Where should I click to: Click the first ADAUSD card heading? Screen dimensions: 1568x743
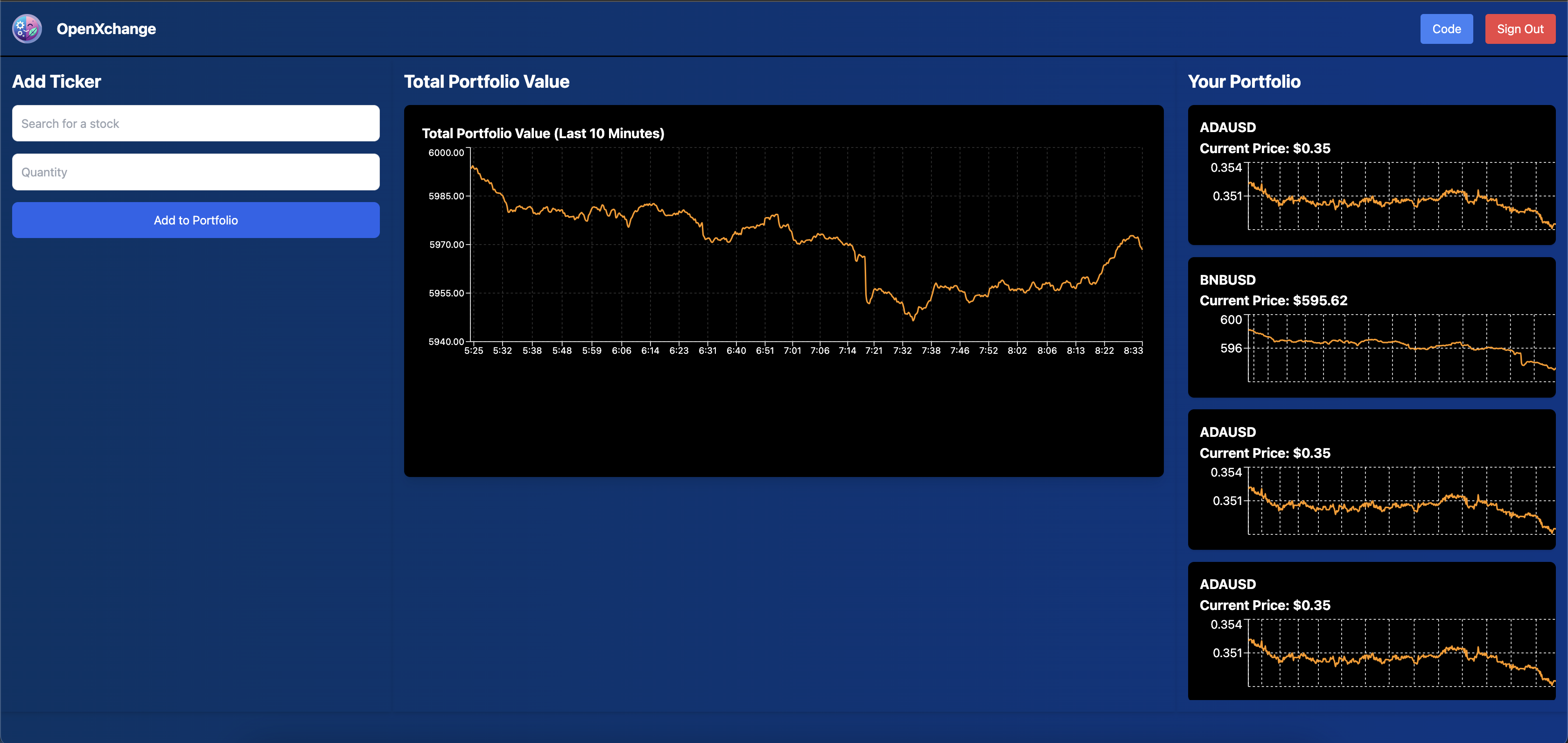click(1227, 127)
